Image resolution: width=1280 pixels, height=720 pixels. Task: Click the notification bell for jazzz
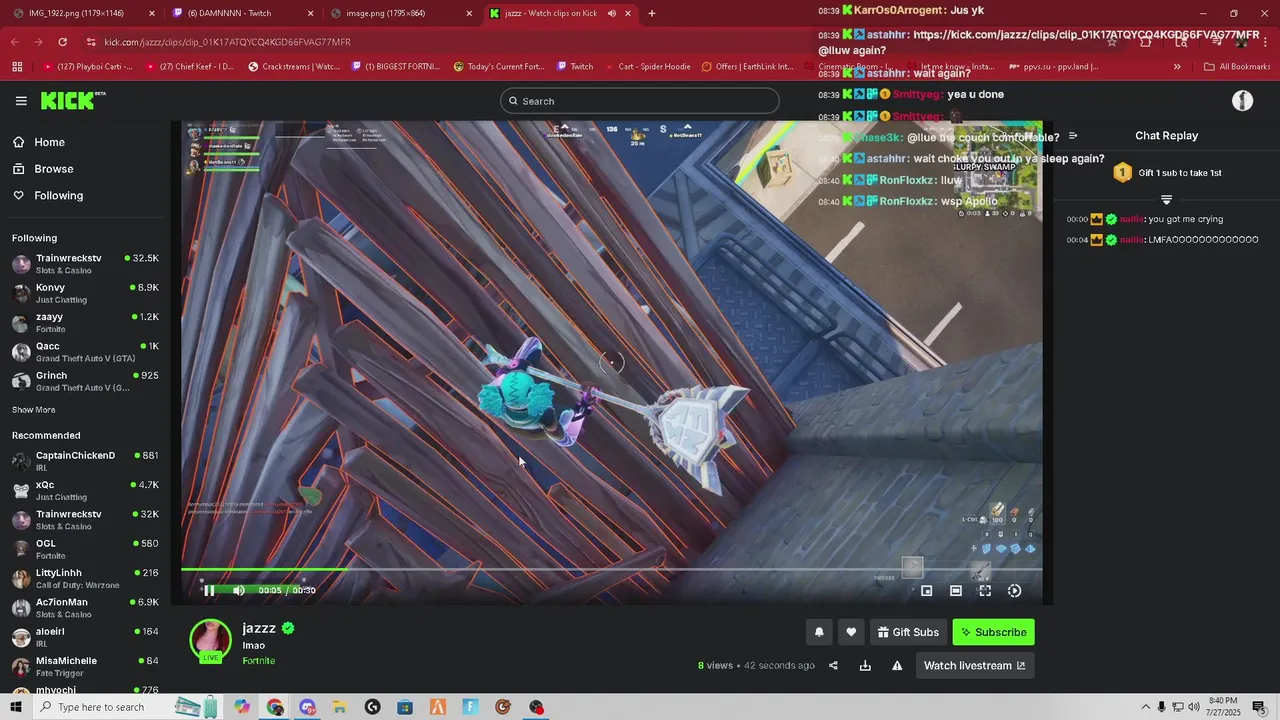819,632
